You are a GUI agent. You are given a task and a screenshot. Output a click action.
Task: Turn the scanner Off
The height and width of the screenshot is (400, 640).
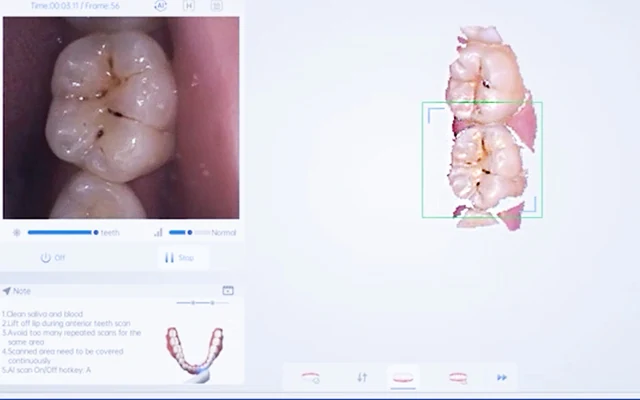[53, 258]
